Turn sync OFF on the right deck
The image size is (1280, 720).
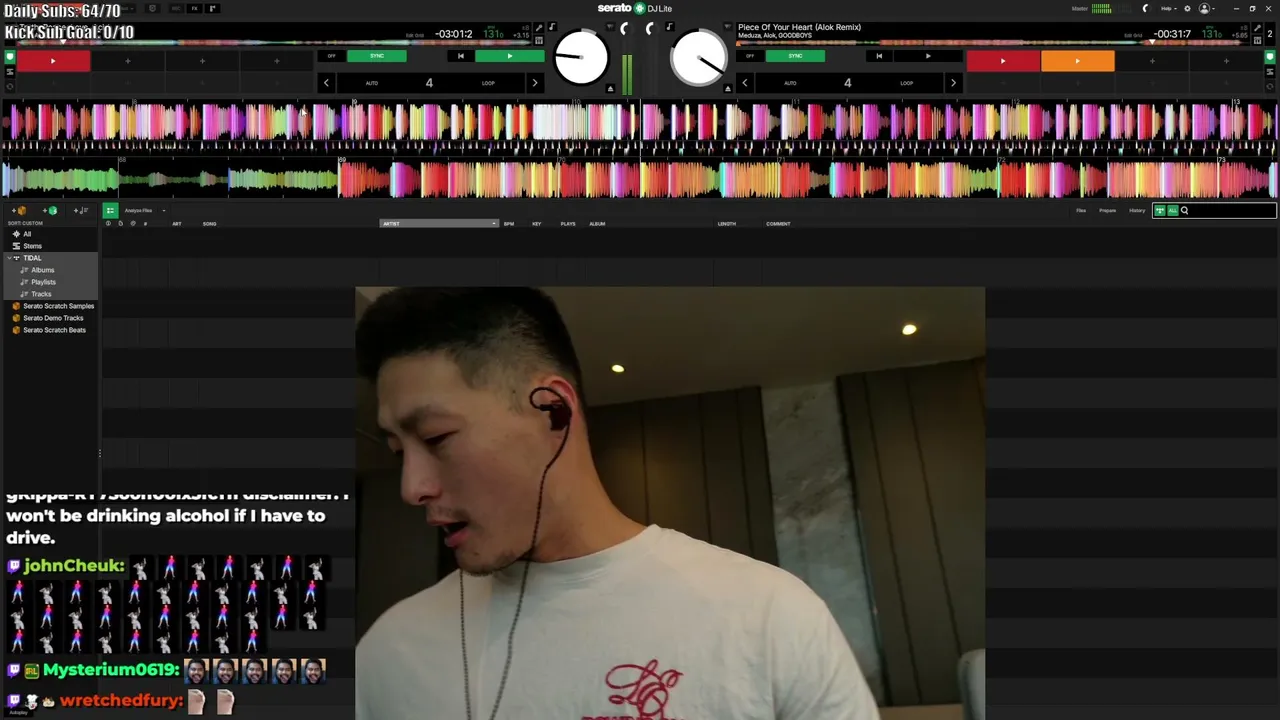tap(750, 56)
